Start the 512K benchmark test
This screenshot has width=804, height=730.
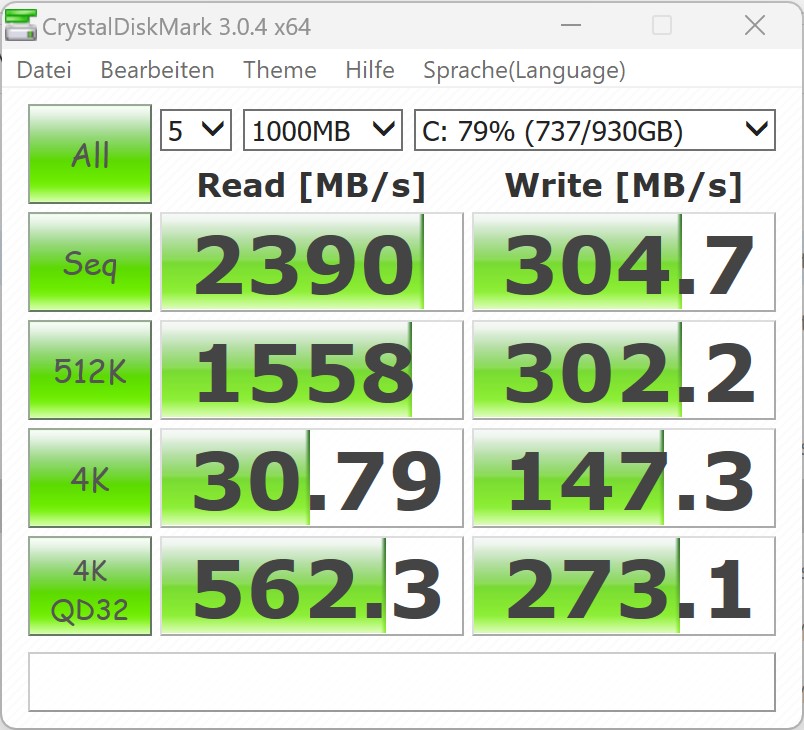90,370
